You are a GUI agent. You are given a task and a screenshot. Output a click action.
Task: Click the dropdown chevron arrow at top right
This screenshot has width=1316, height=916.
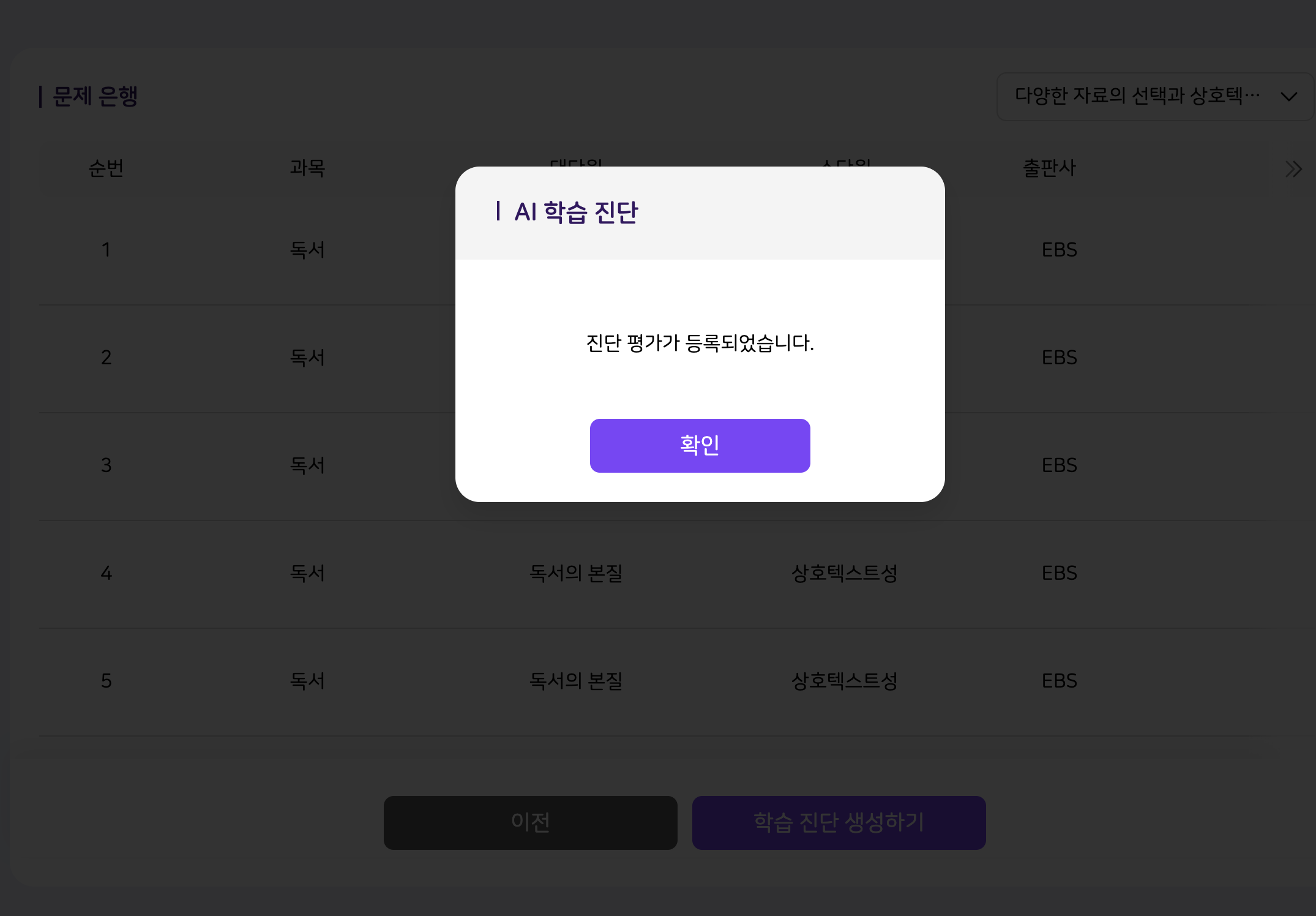(1288, 97)
